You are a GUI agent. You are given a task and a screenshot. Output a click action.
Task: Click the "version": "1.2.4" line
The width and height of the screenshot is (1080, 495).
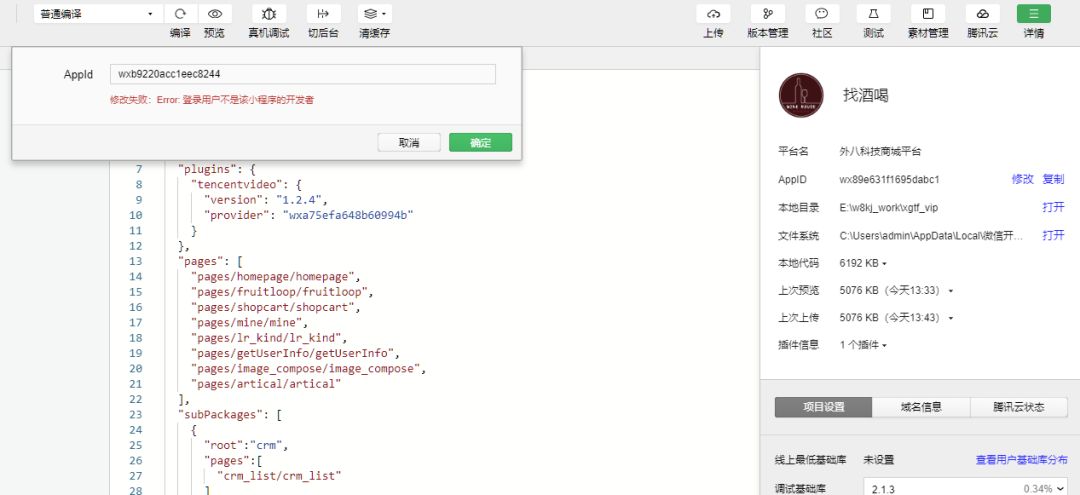266,200
